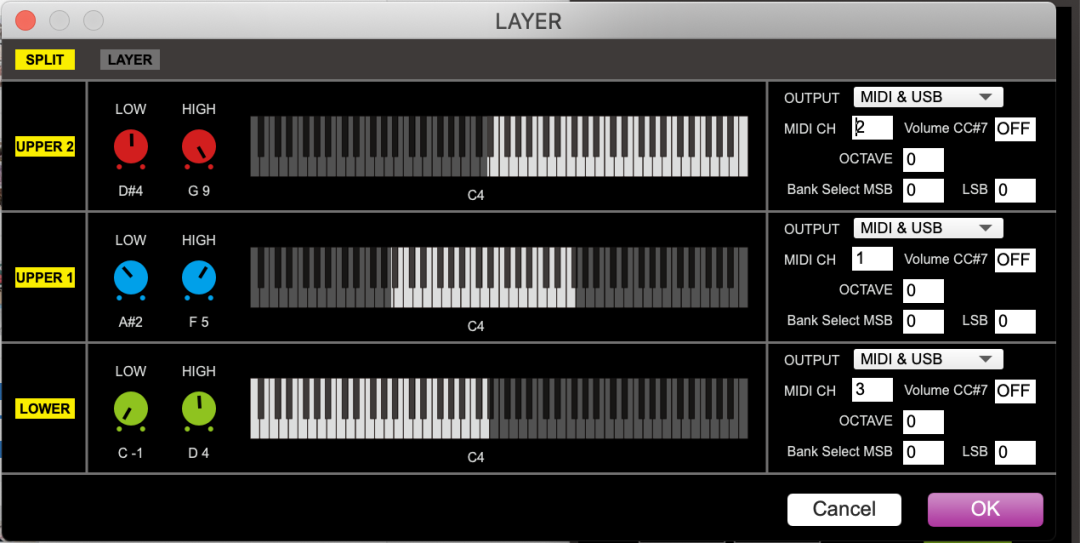Click the green LOWER LOW knob
Screen dimensions: 1080x543
pyautogui.click(x=130, y=409)
